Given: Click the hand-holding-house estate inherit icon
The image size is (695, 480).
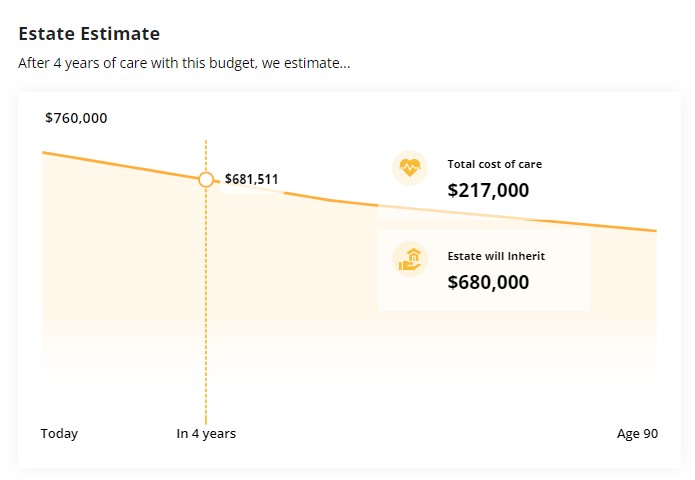Looking at the screenshot, I should [x=409, y=260].
